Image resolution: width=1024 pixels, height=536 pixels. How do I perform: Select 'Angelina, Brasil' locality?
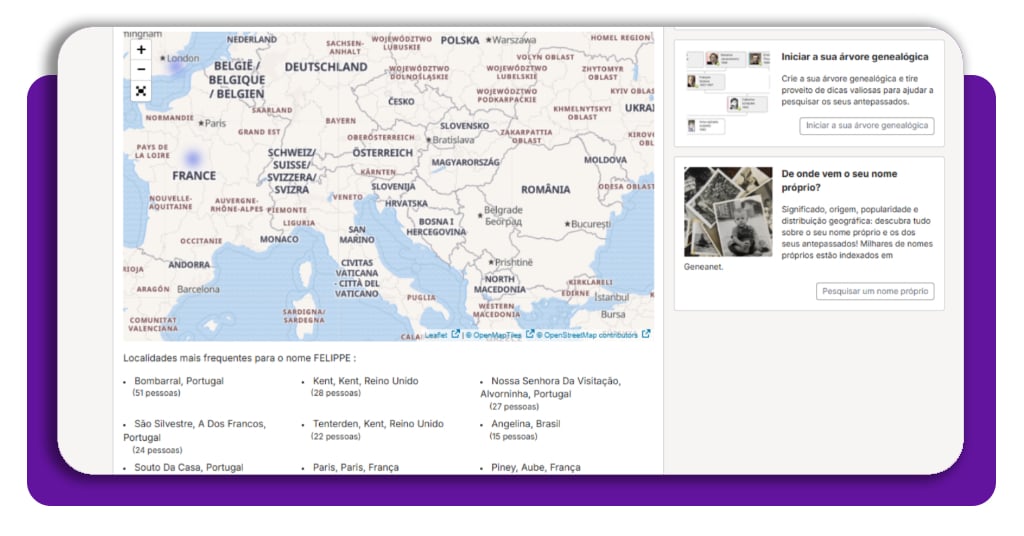(x=526, y=424)
